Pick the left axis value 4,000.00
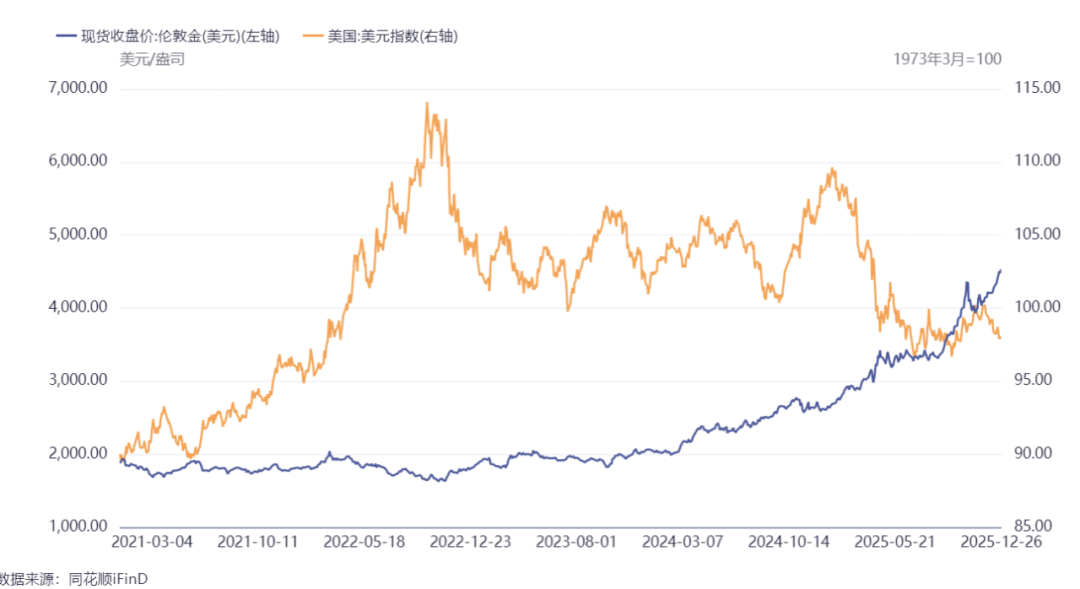This screenshot has height=589, width=1080. (78, 307)
